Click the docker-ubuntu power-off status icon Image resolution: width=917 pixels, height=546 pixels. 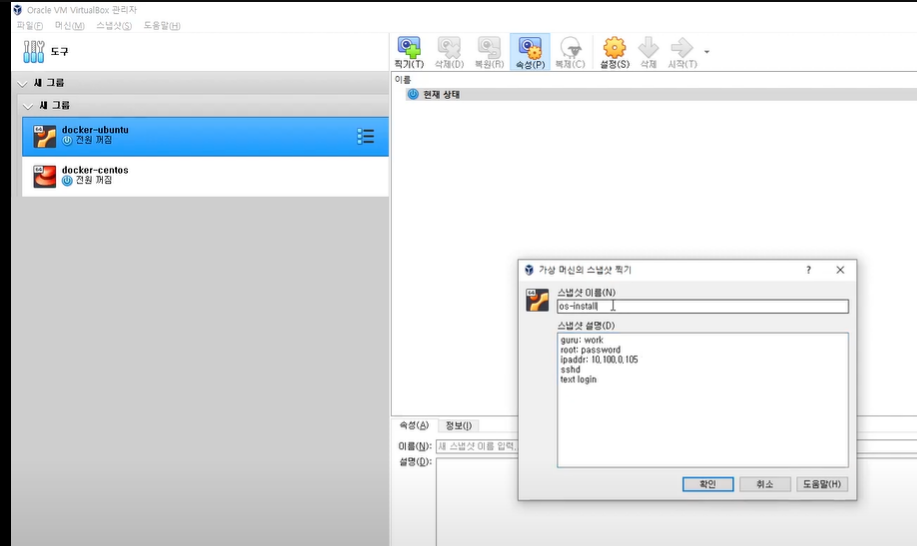pos(67,140)
